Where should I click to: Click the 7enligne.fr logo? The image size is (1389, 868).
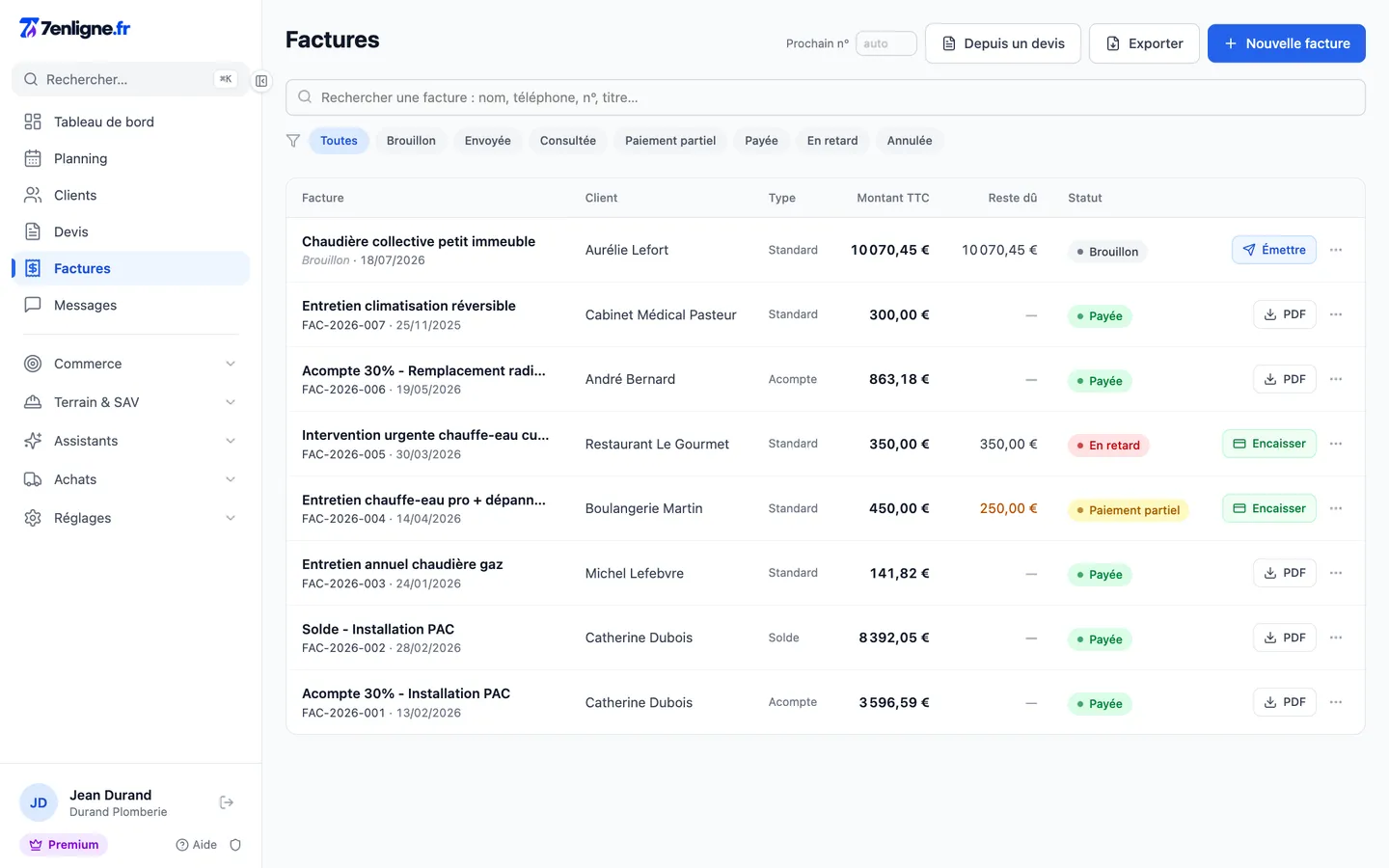click(74, 28)
